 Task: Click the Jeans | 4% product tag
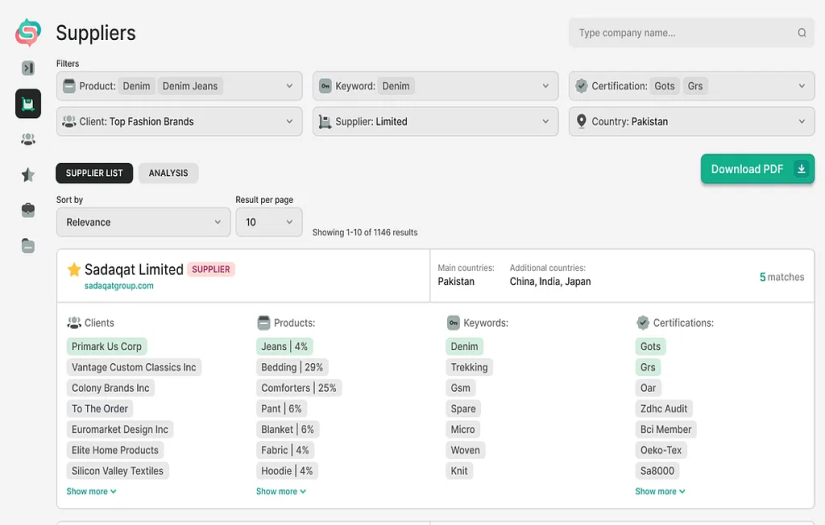[x=284, y=346]
